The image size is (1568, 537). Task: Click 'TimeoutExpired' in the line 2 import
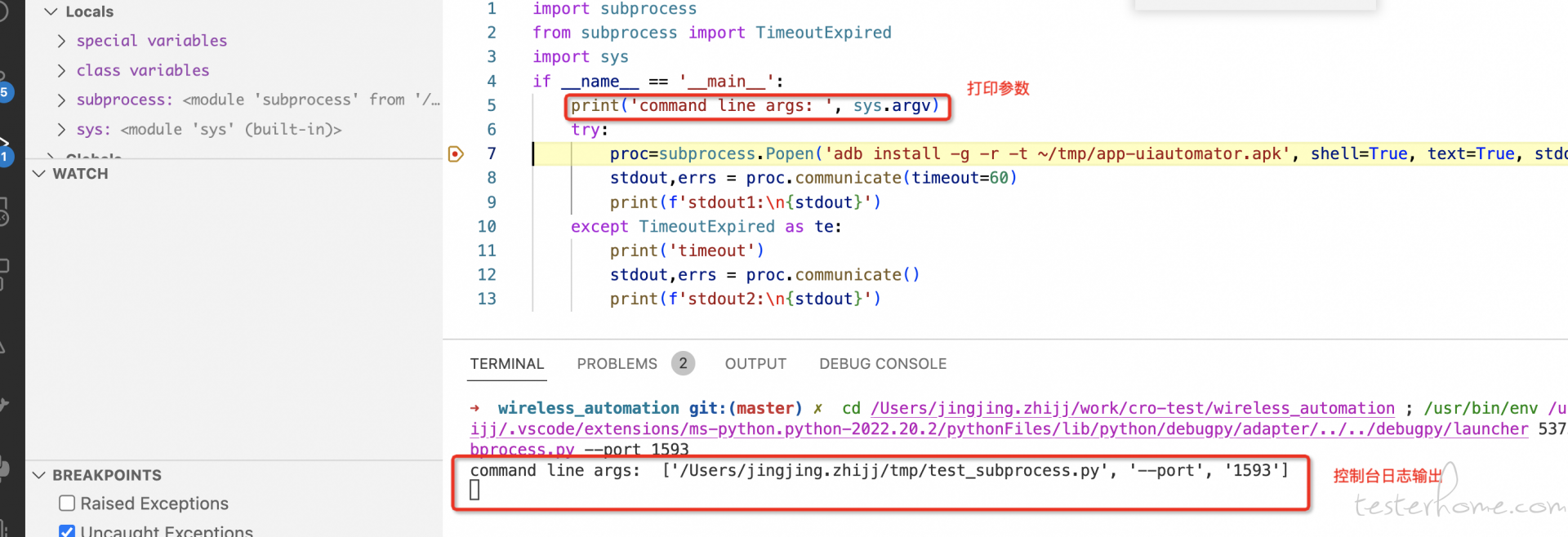(x=823, y=33)
